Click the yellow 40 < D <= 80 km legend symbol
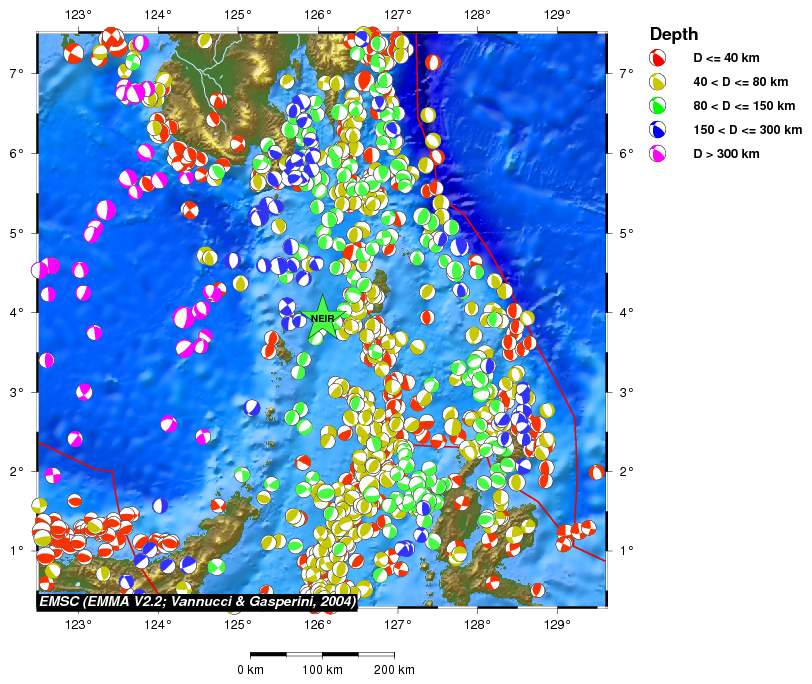 pos(657,82)
